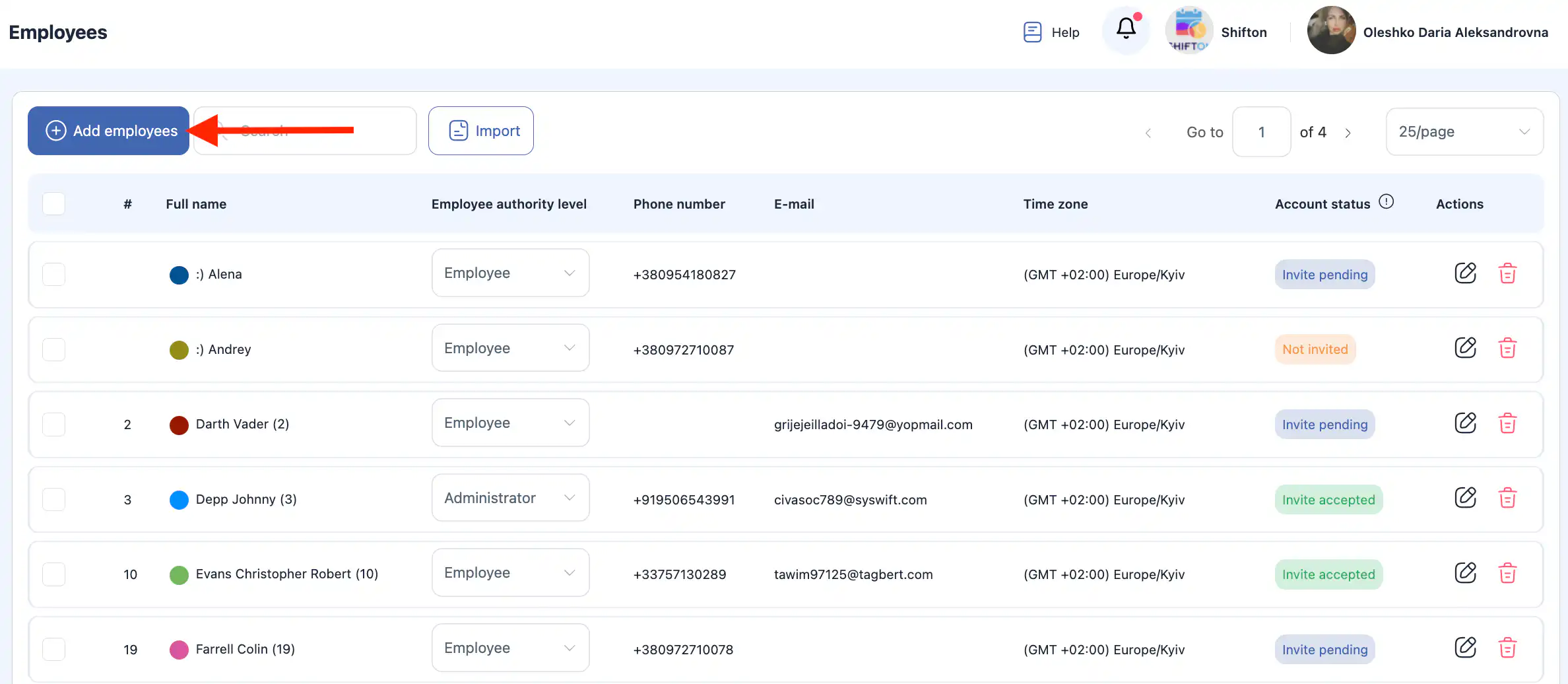Toggle the select-all header checkbox
Screen dimensions: 1568x684
53,203
